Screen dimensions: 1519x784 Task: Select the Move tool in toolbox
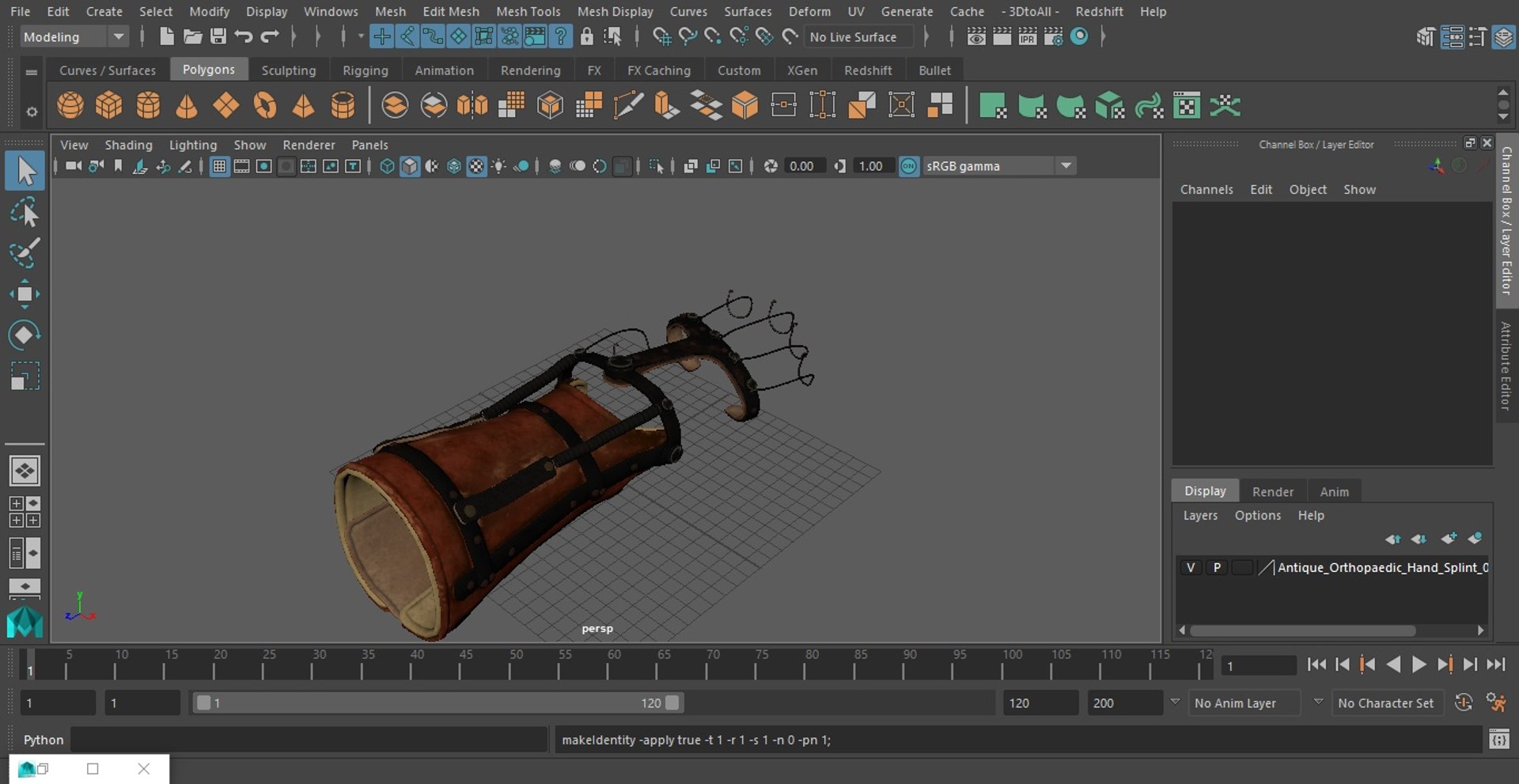pyautogui.click(x=25, y=294)
